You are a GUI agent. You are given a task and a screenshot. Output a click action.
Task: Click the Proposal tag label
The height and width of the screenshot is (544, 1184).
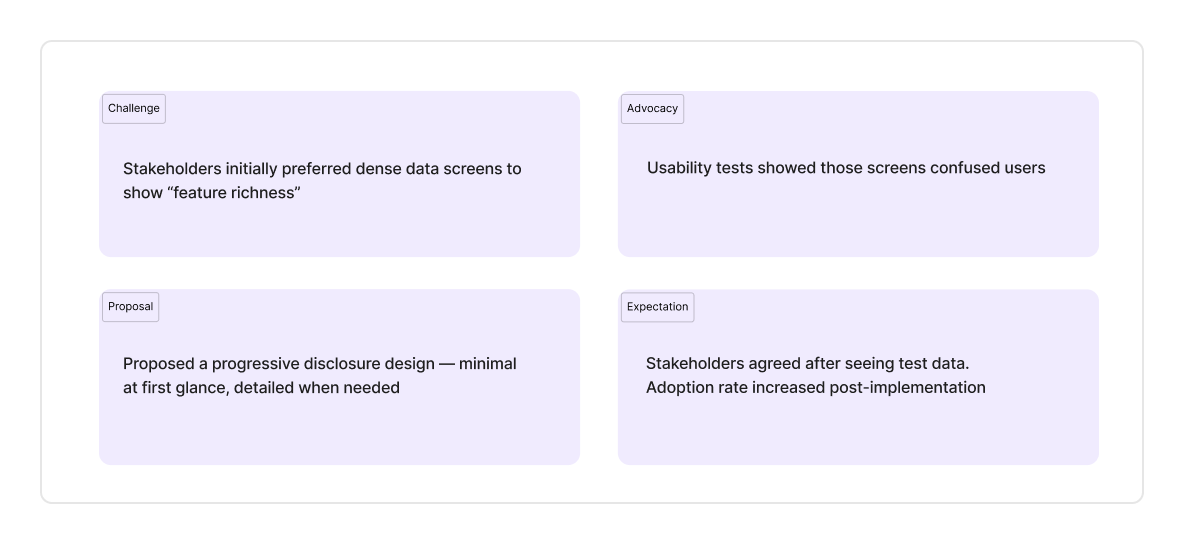pos(131,307)
